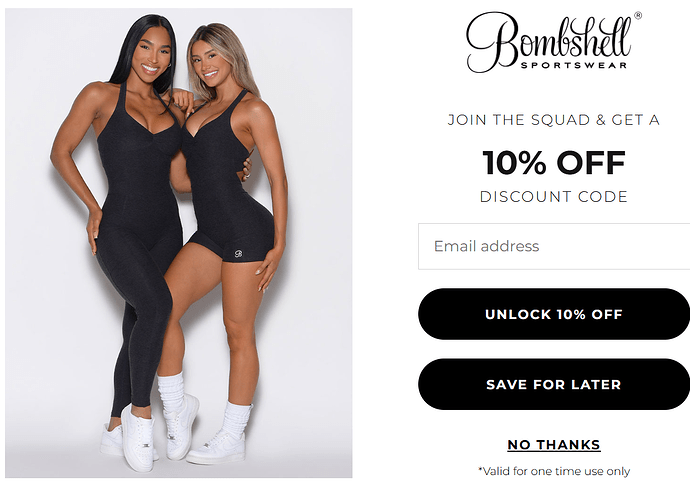690x486 pixels.
Task: Choose the SAVE FOR LATER button
Action: tap(554, 384)
